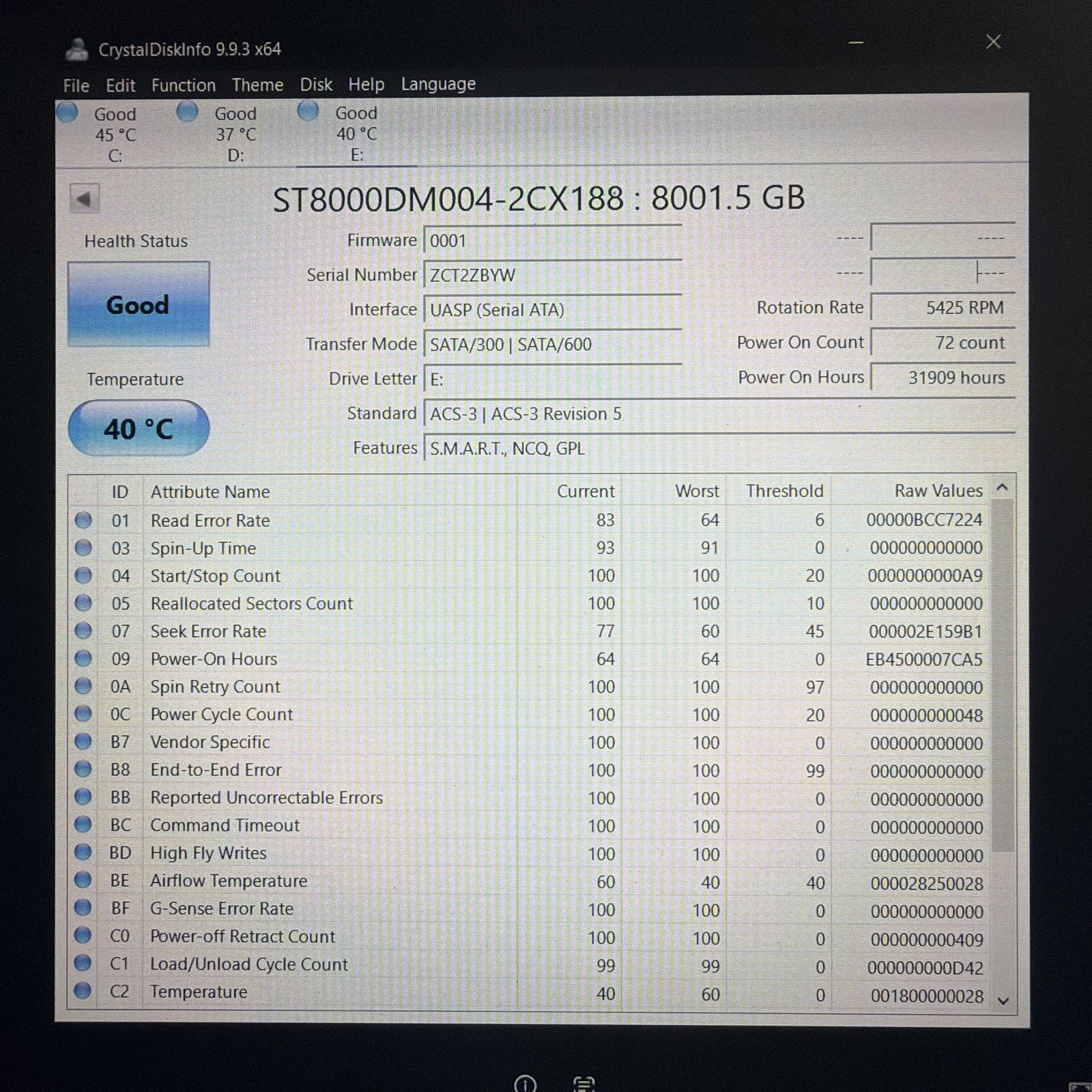The width and height of the screenshot is (1092, 1092).
Task: Click the Power On Hours value field
Action: 943,377
